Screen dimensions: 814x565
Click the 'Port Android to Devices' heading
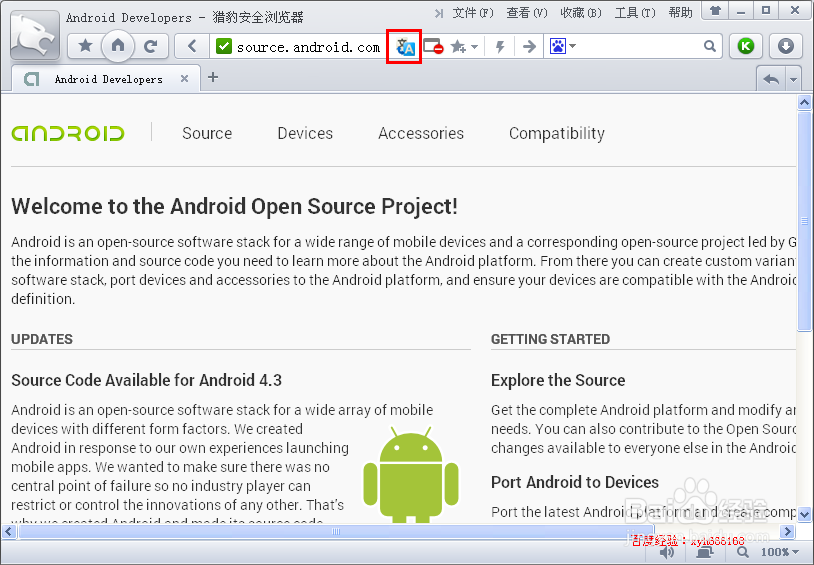[x=575, y=482]
